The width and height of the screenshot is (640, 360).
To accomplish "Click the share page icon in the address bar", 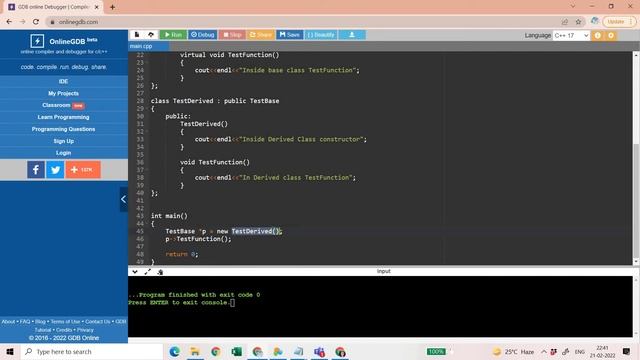I will click(x=565, y=22).
